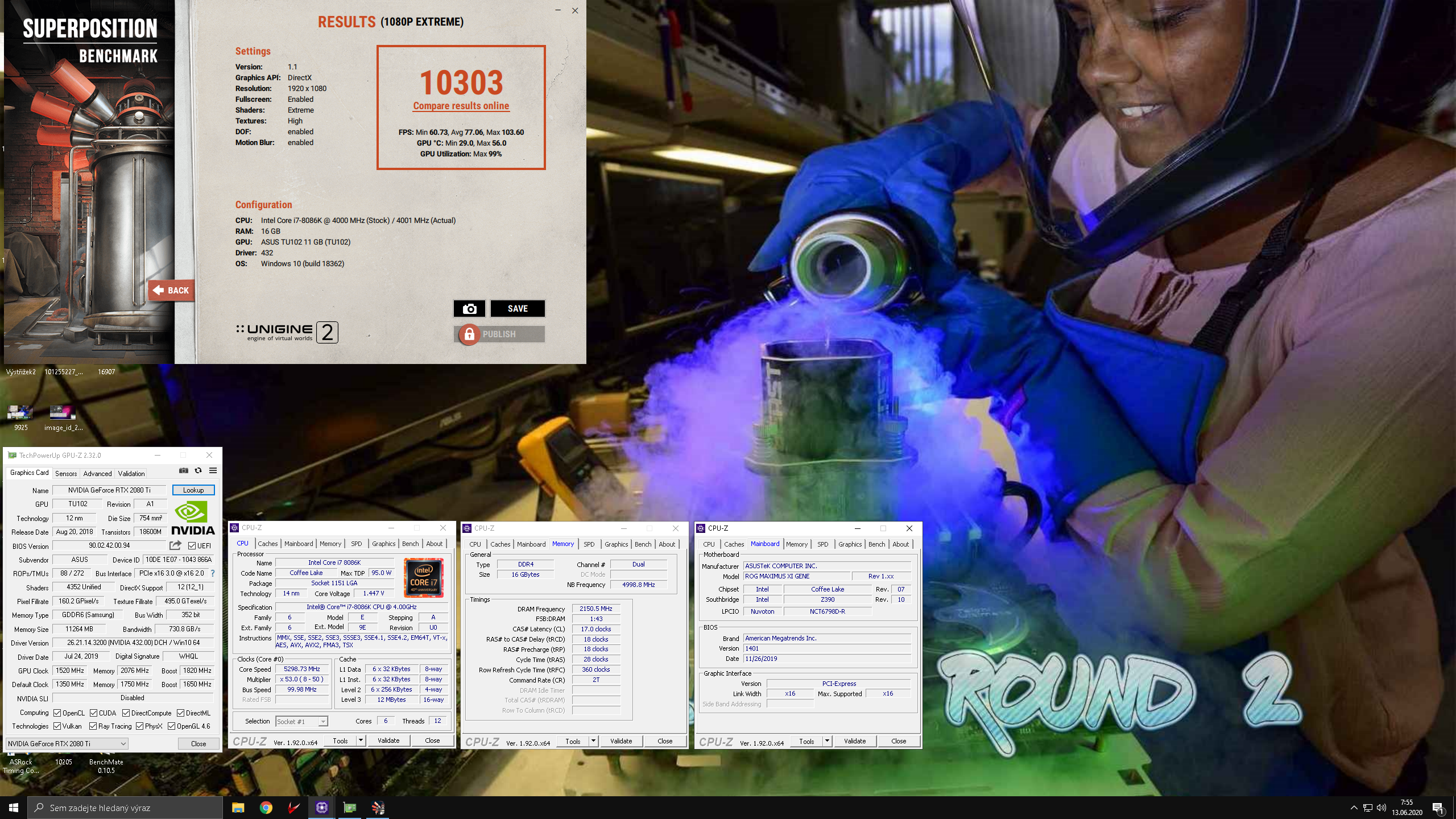
Task: Select BenchMate 0.10.5 desktop icon
Action: click(x=106, y=766)
